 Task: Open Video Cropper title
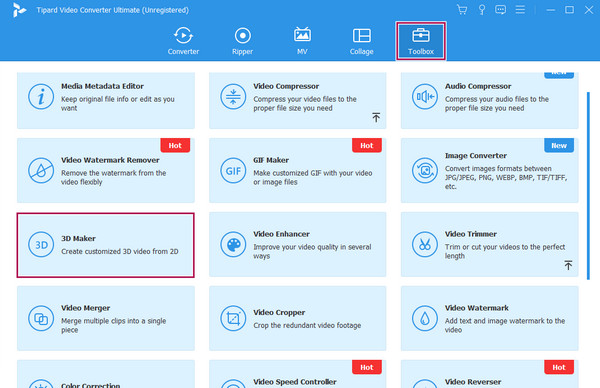279,312
